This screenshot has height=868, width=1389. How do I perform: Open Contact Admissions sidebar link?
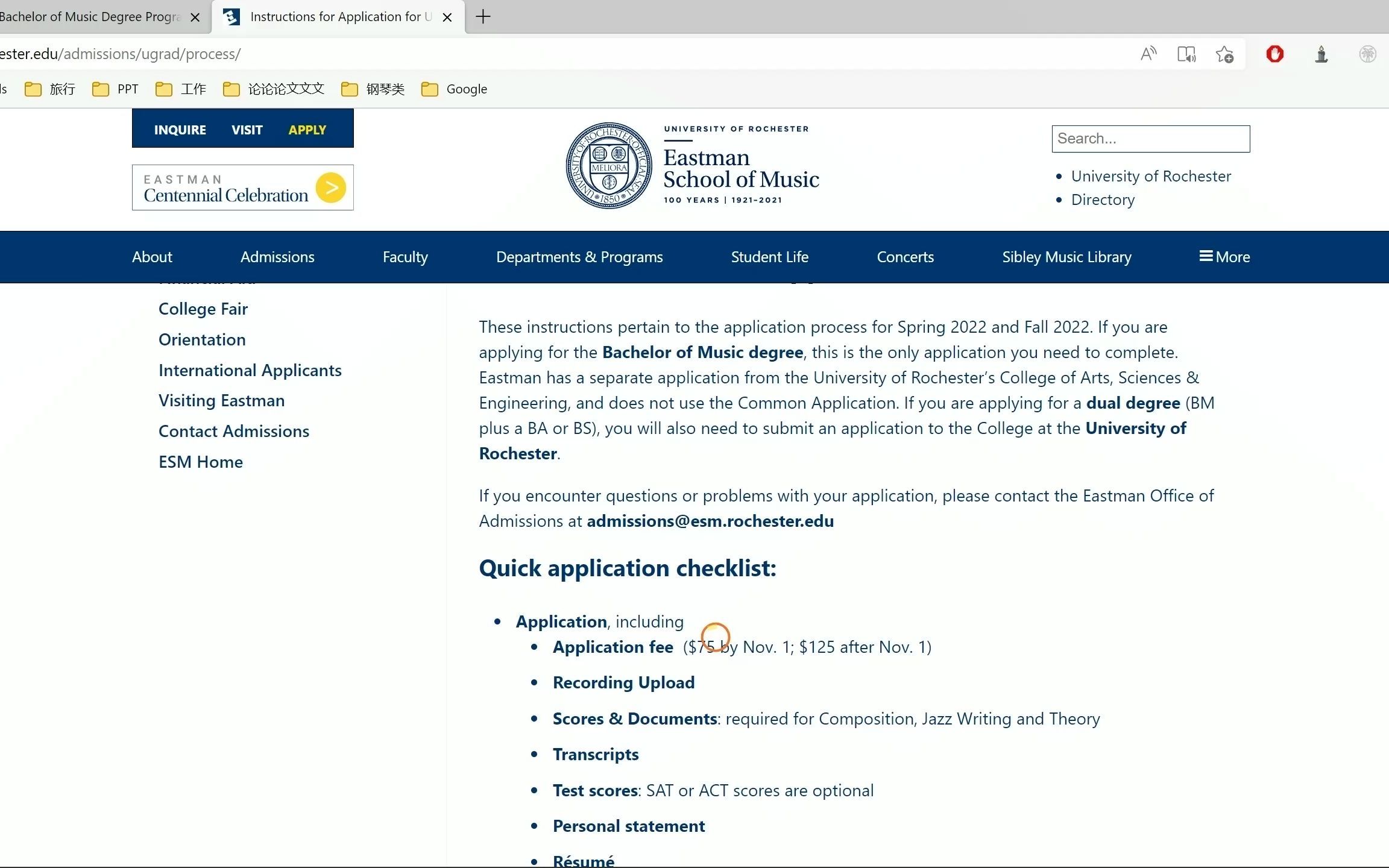(x=234, y=431)
